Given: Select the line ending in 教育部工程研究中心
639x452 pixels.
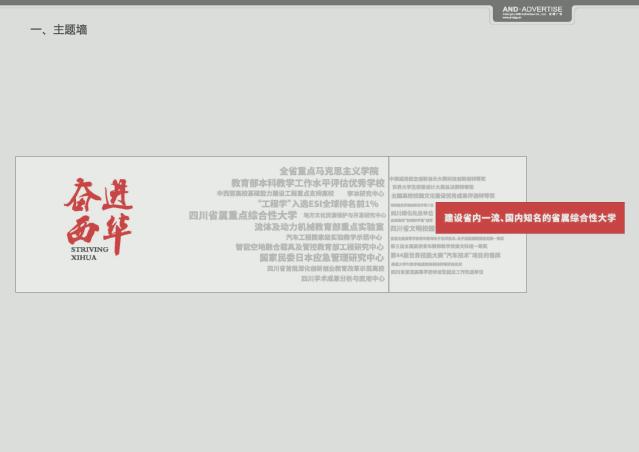Looking at the screenshot, I should 310,247.
